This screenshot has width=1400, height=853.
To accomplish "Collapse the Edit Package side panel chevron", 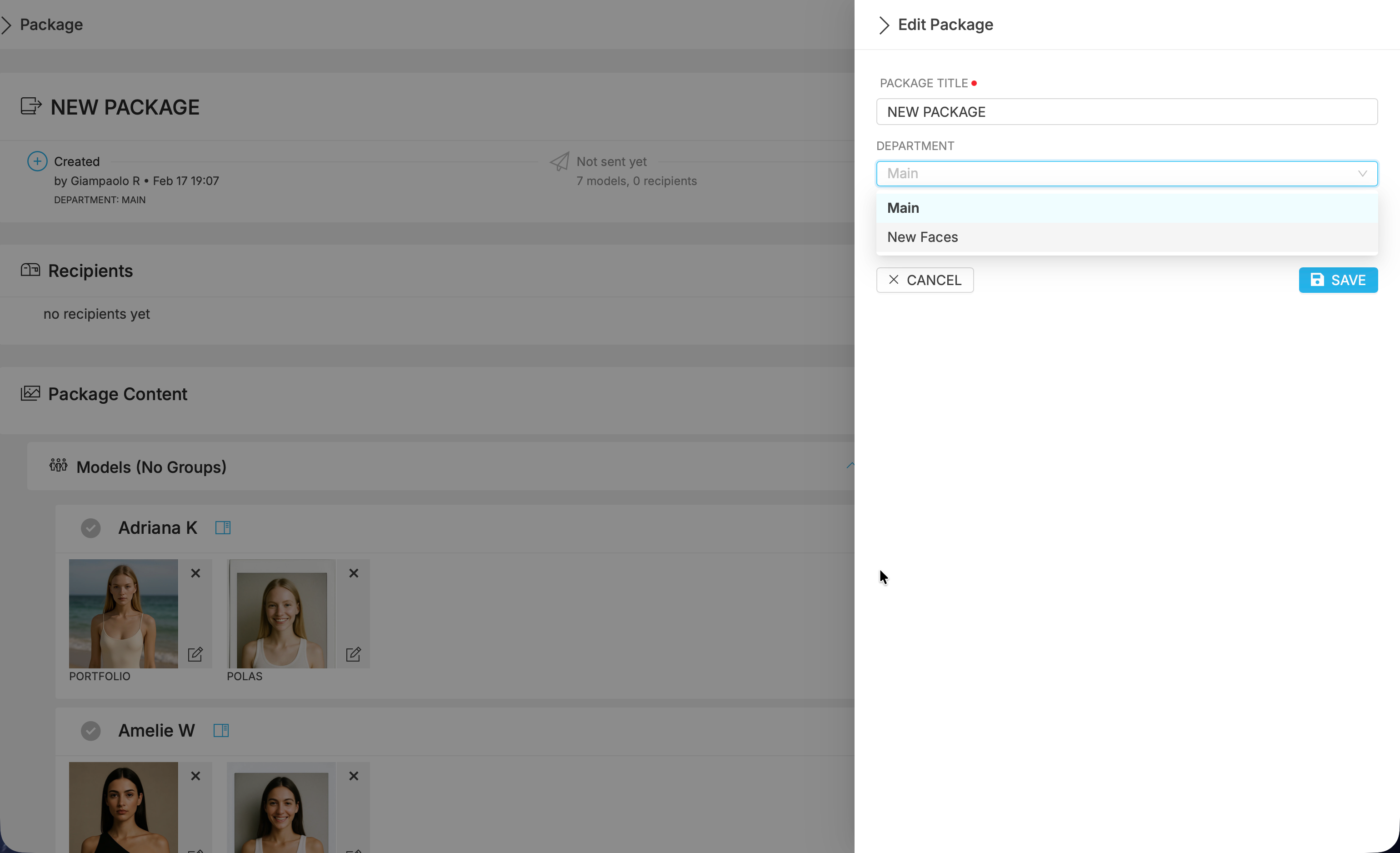I will [884, 25].
